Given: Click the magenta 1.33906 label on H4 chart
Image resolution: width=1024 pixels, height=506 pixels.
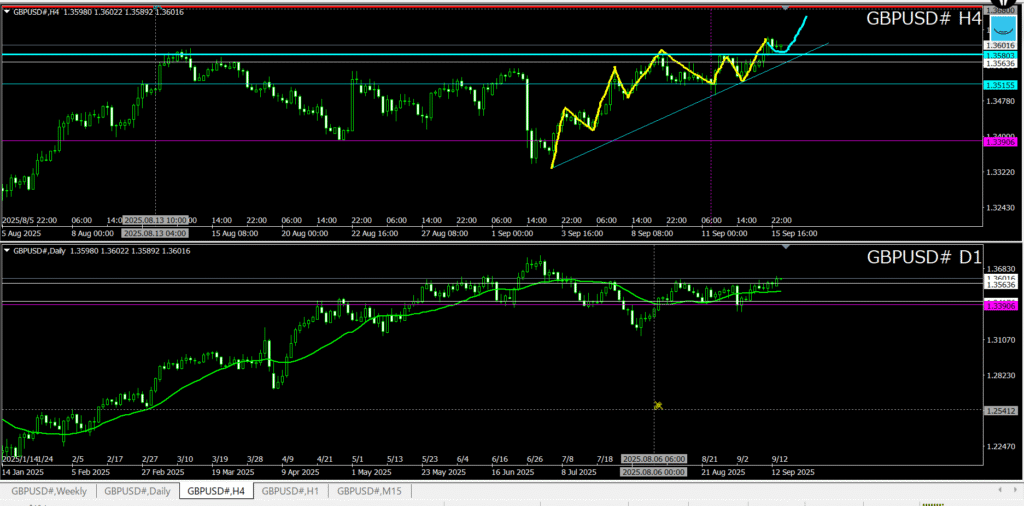Looking at the screenshot, I should point(1000,142).
